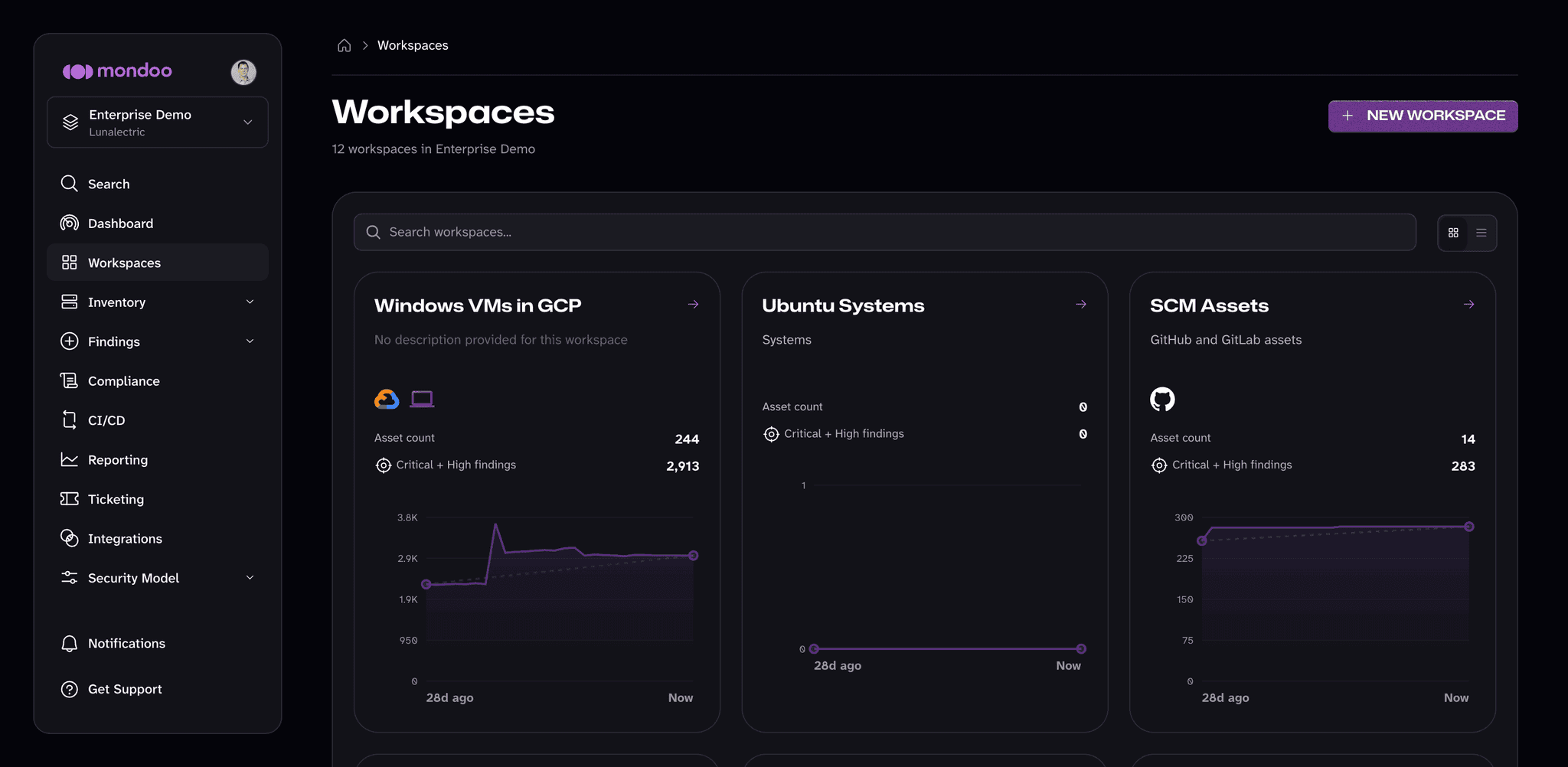Click the home breadcrumb icon
The width and height of the screenshot is (1568, 767).
(345, 45)
